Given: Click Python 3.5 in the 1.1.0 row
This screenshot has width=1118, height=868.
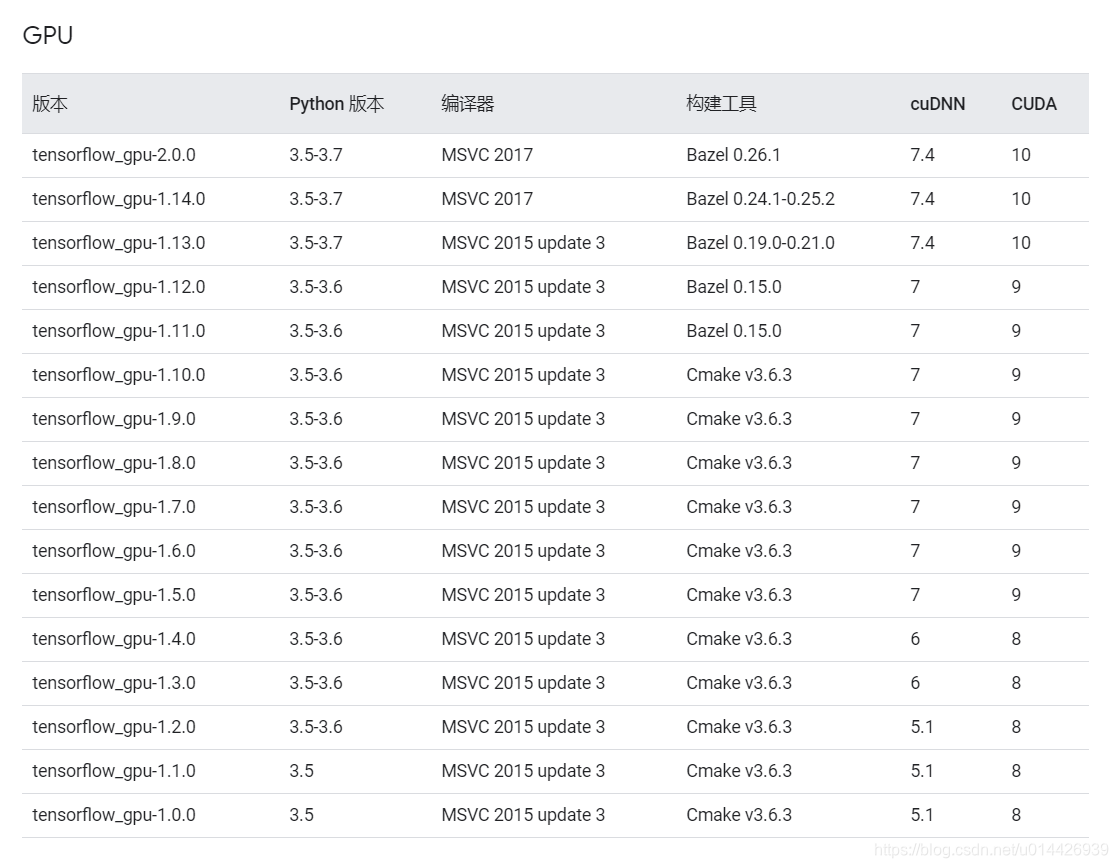Looking at the screenshot, I should [302, 772].
